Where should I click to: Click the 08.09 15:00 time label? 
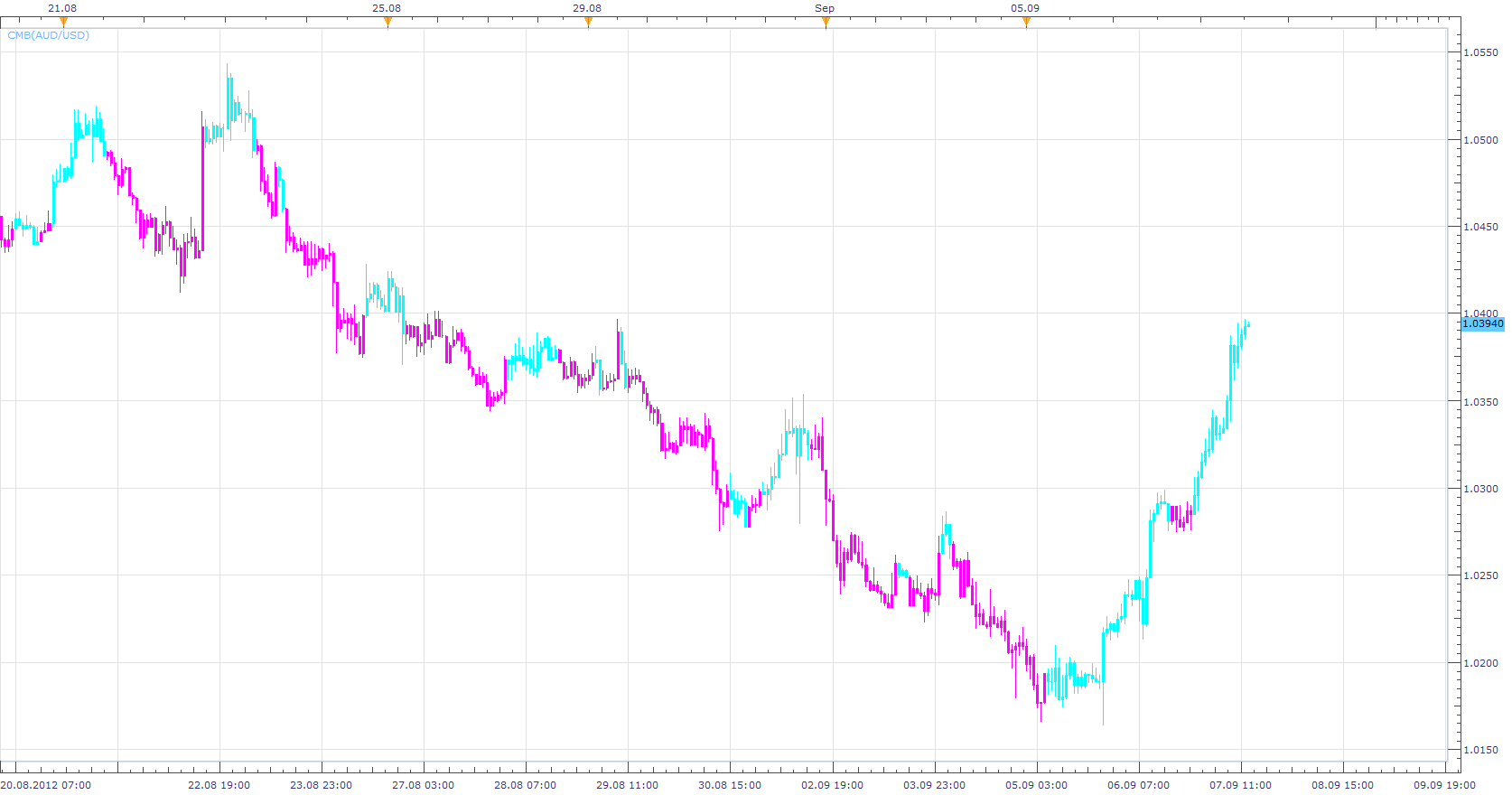[x=1342, y=785]
